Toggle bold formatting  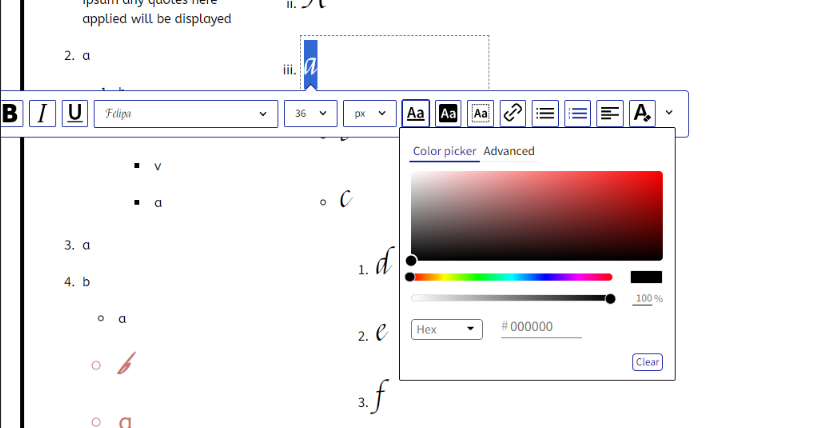coord(11,113)
